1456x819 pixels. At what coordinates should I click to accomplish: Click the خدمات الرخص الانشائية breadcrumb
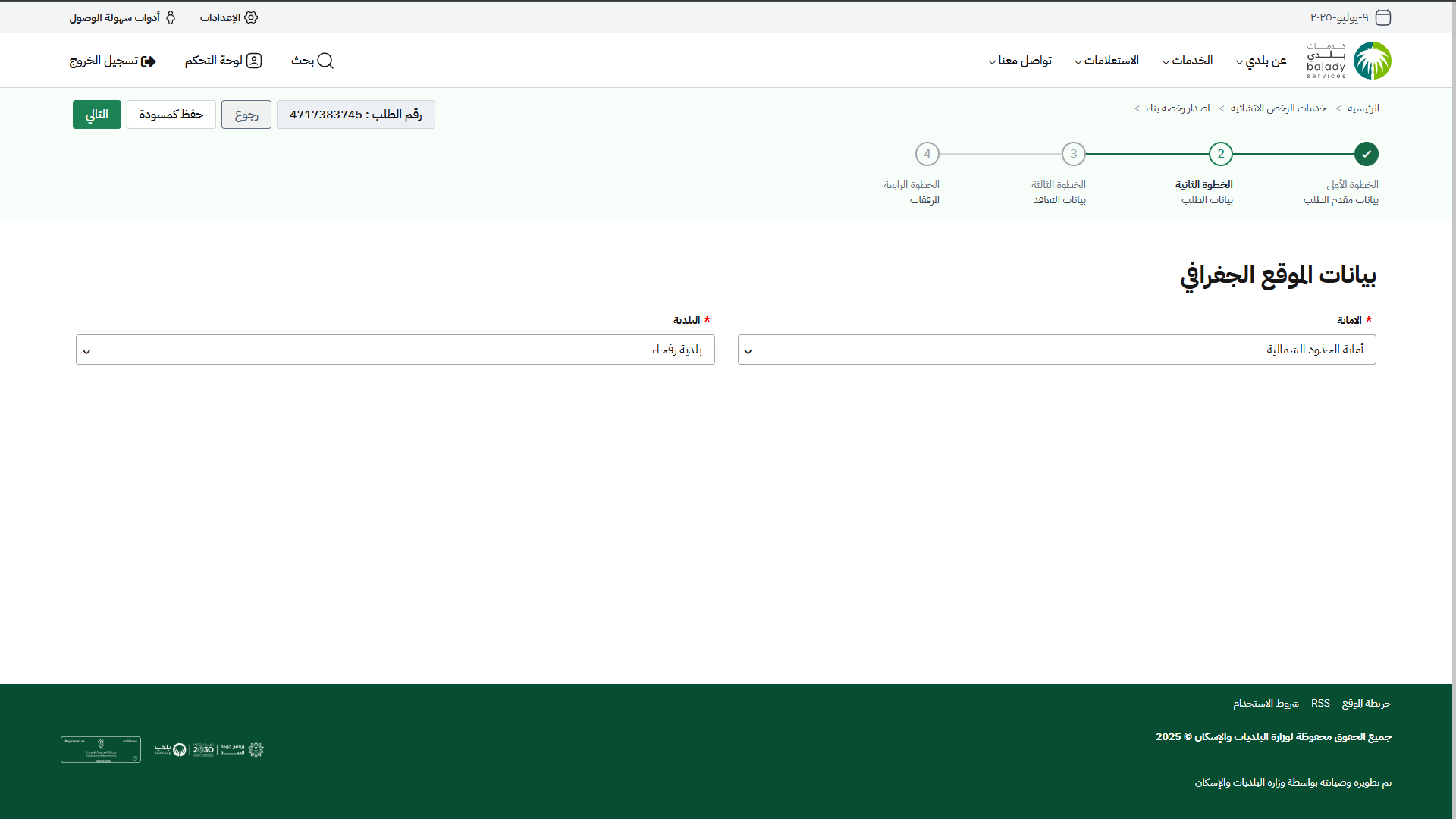[x=1278, y=108]
